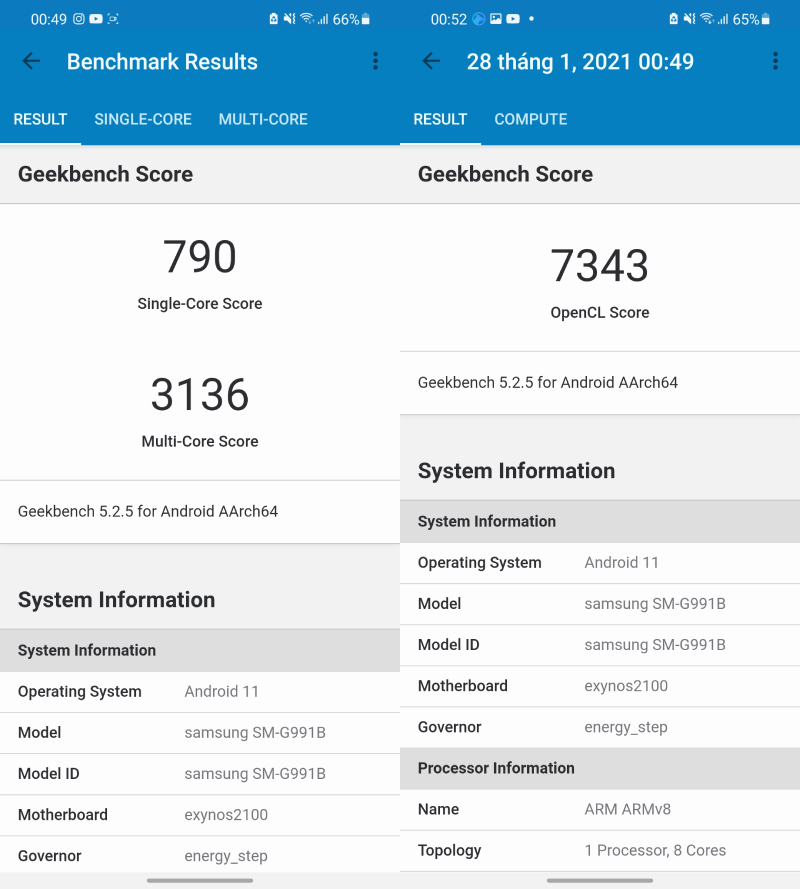This screenshot has width=800, height=889.
Task: Switch to SINGLE-CORE tab
Action: (x=143, y=119)
